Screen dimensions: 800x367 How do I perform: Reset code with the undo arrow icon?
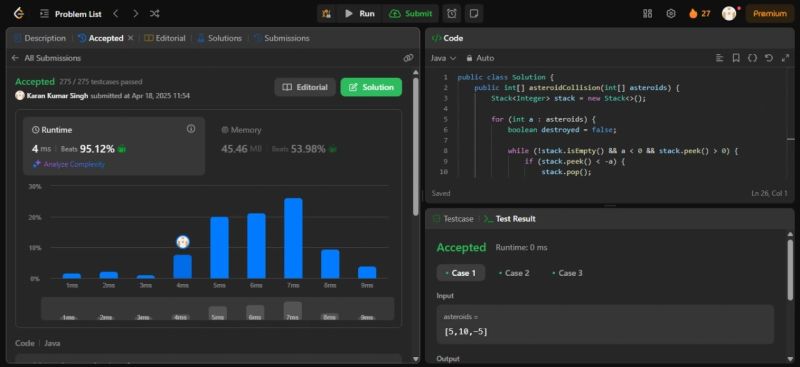(x=768, y=58)
